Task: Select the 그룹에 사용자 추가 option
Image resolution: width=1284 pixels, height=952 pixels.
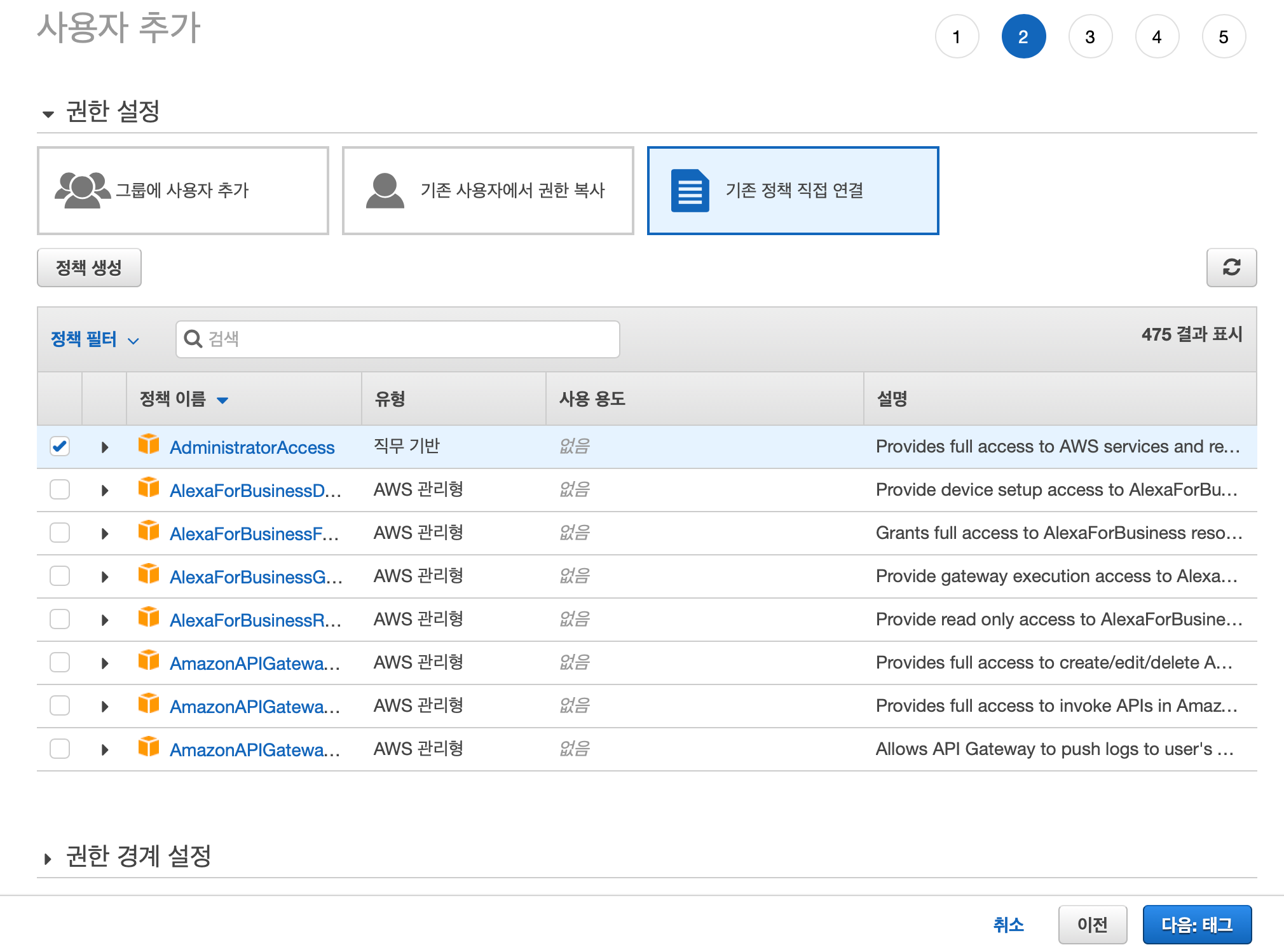Action: 182,190
